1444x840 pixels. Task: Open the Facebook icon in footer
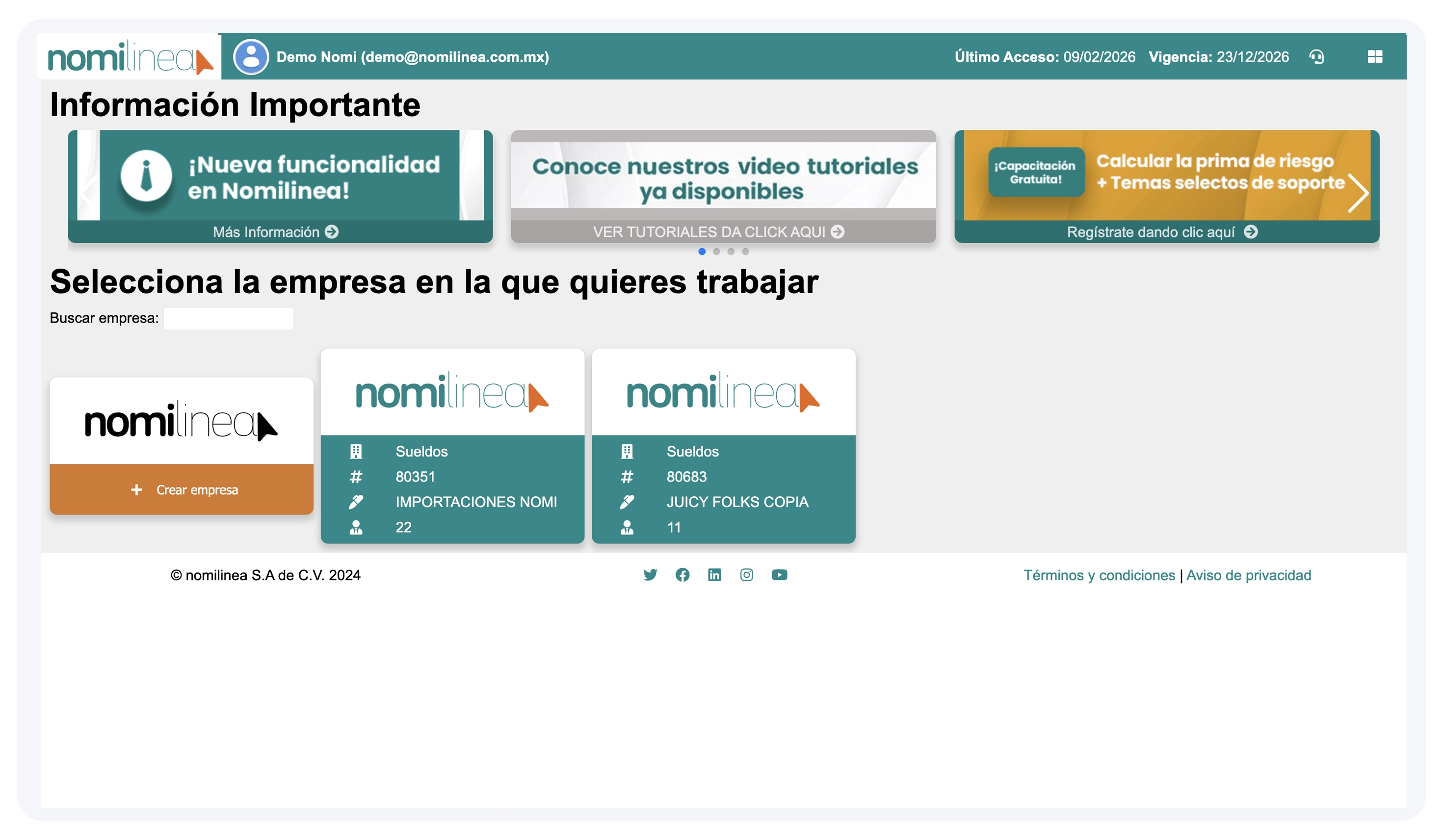[x=683, y=575]
